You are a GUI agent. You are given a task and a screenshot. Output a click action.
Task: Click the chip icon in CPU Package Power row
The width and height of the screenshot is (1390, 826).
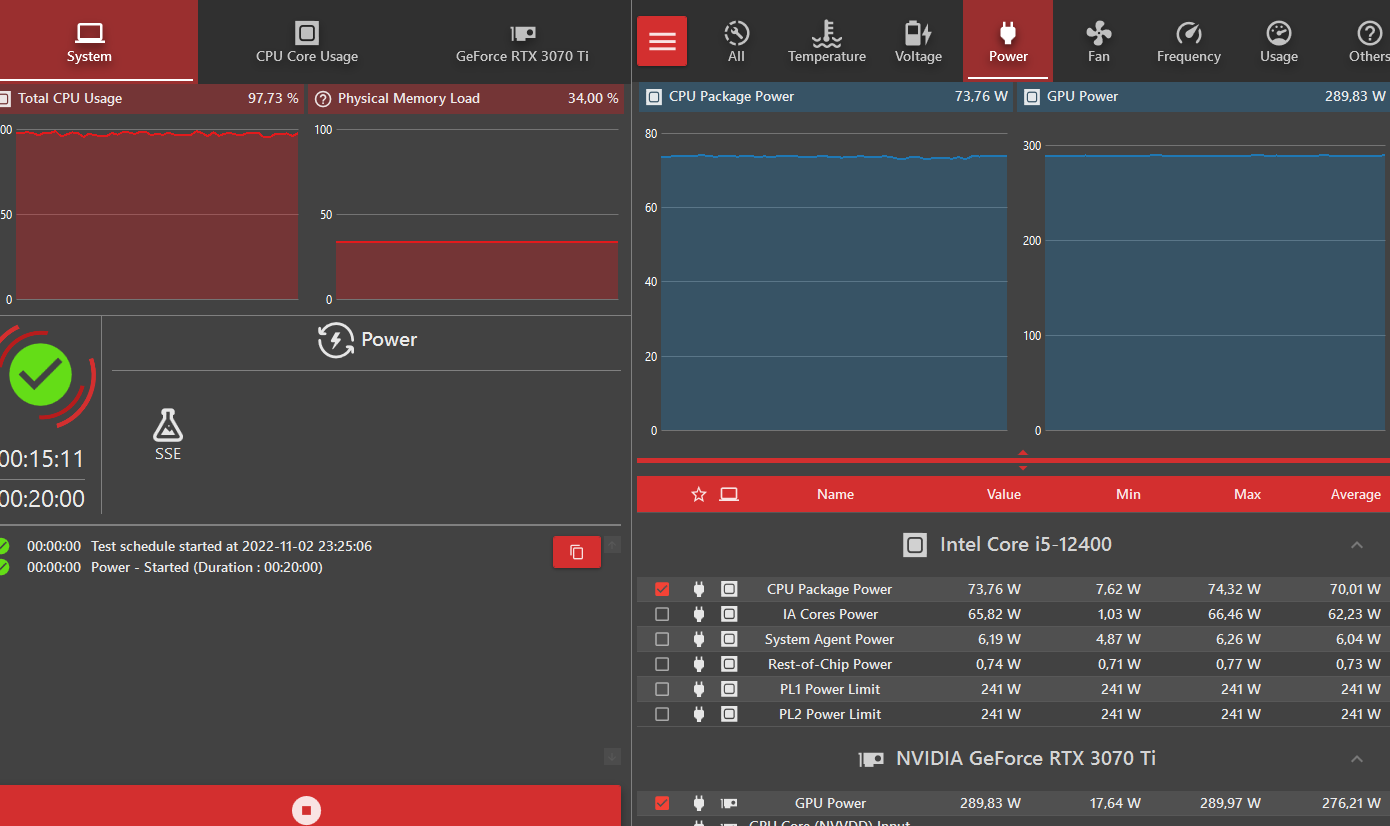point(729,589)
